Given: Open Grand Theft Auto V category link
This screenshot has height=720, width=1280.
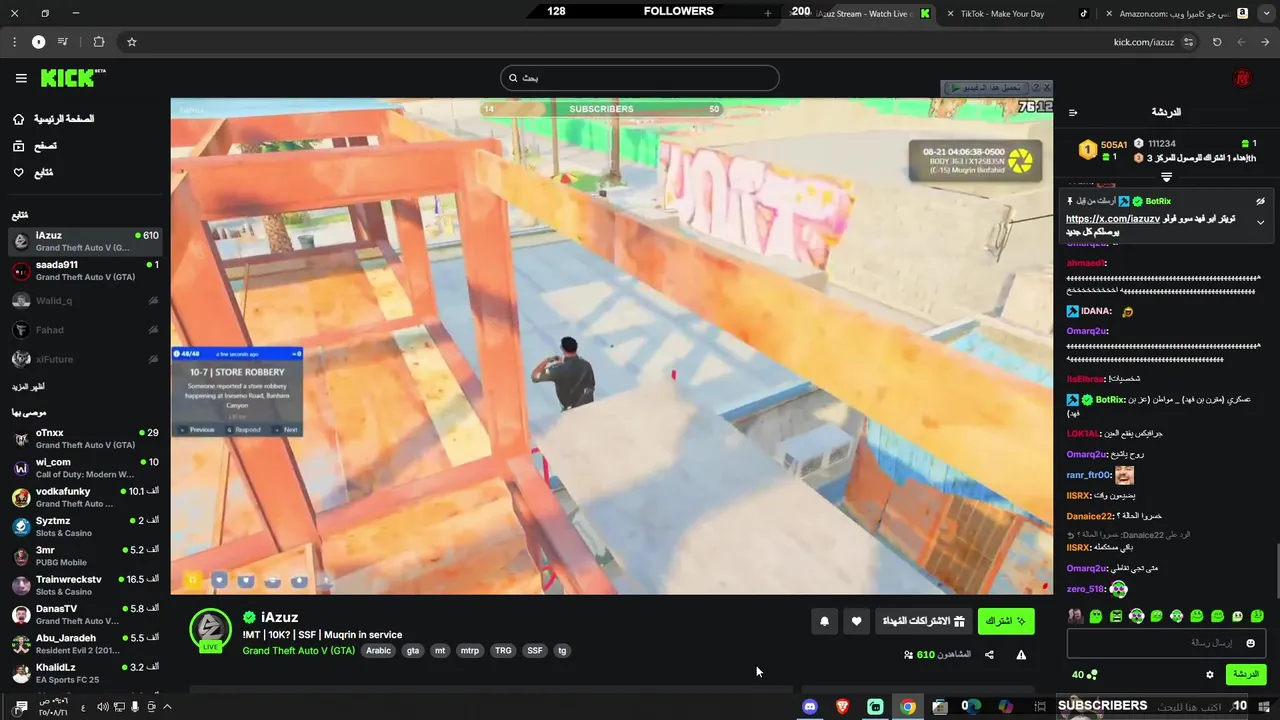Looking at the screenshot, I should (x=299, y=650).
